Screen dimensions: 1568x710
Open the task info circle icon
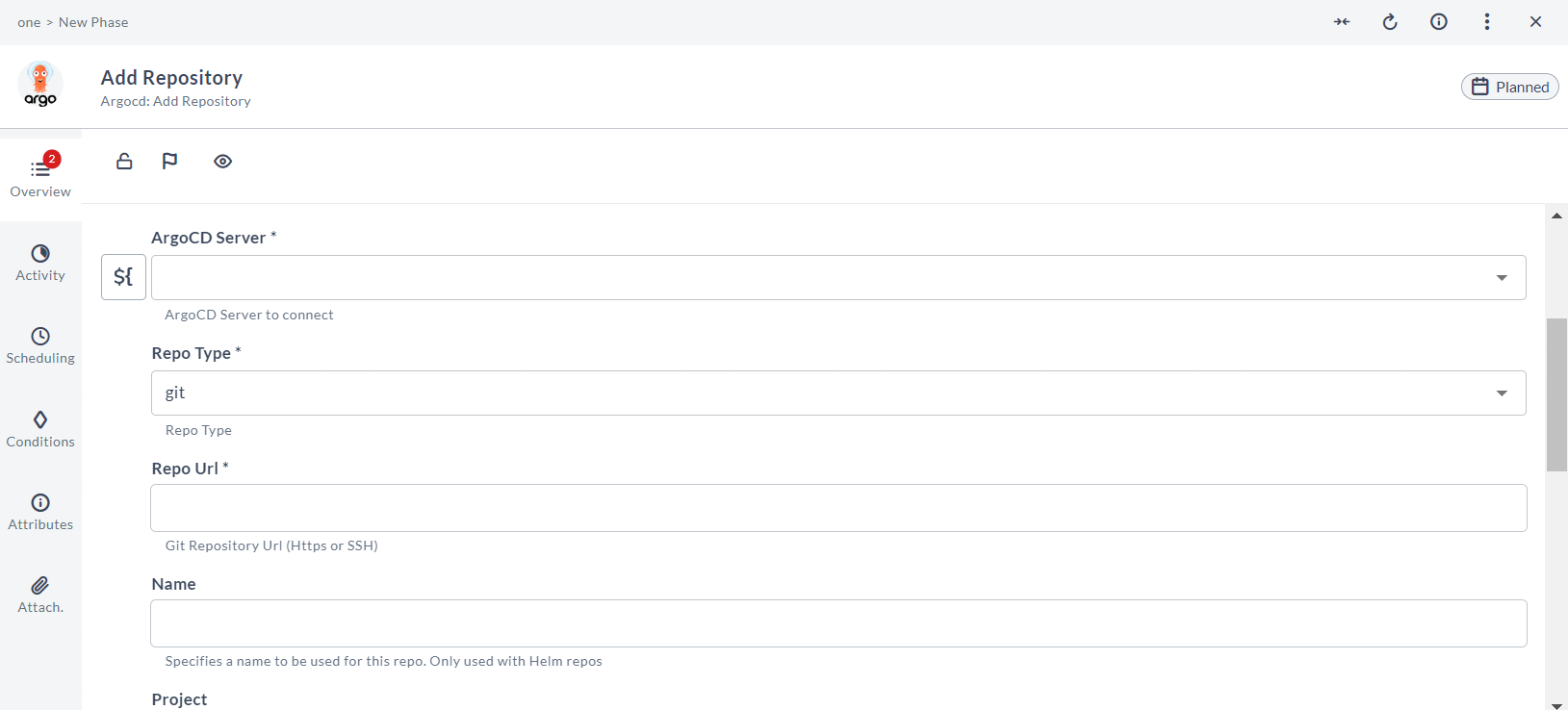(x=1439, y=22)
